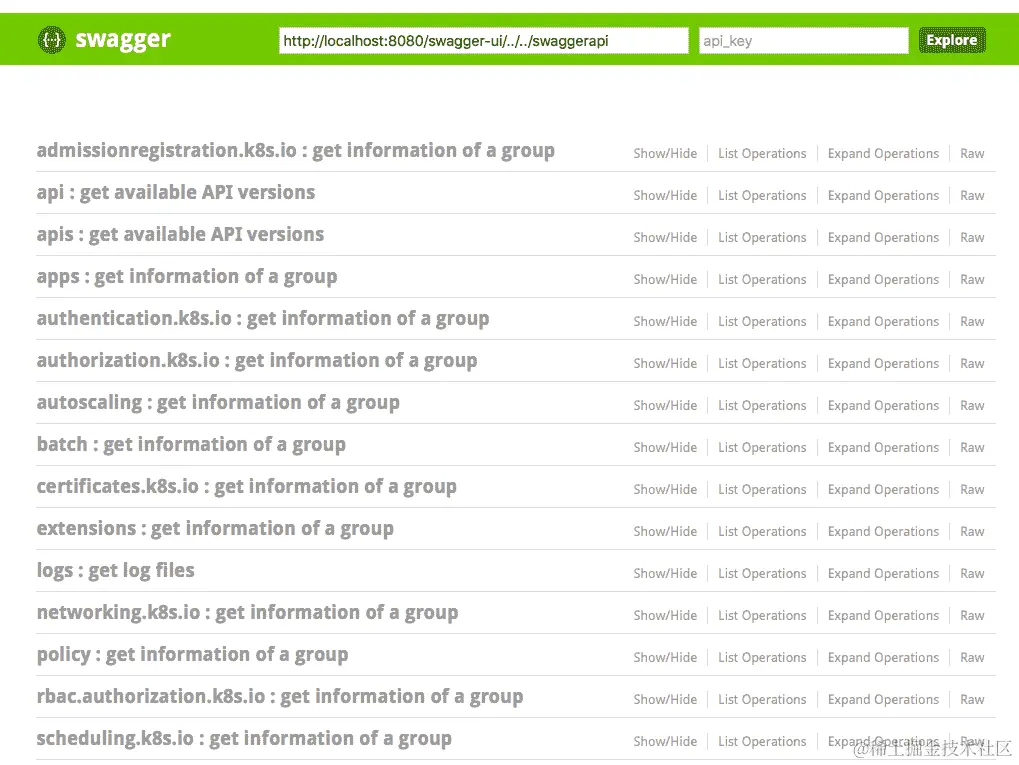Toggle Show/Hide for the api row
This screenshot has width=1019, height=765.
665,196
